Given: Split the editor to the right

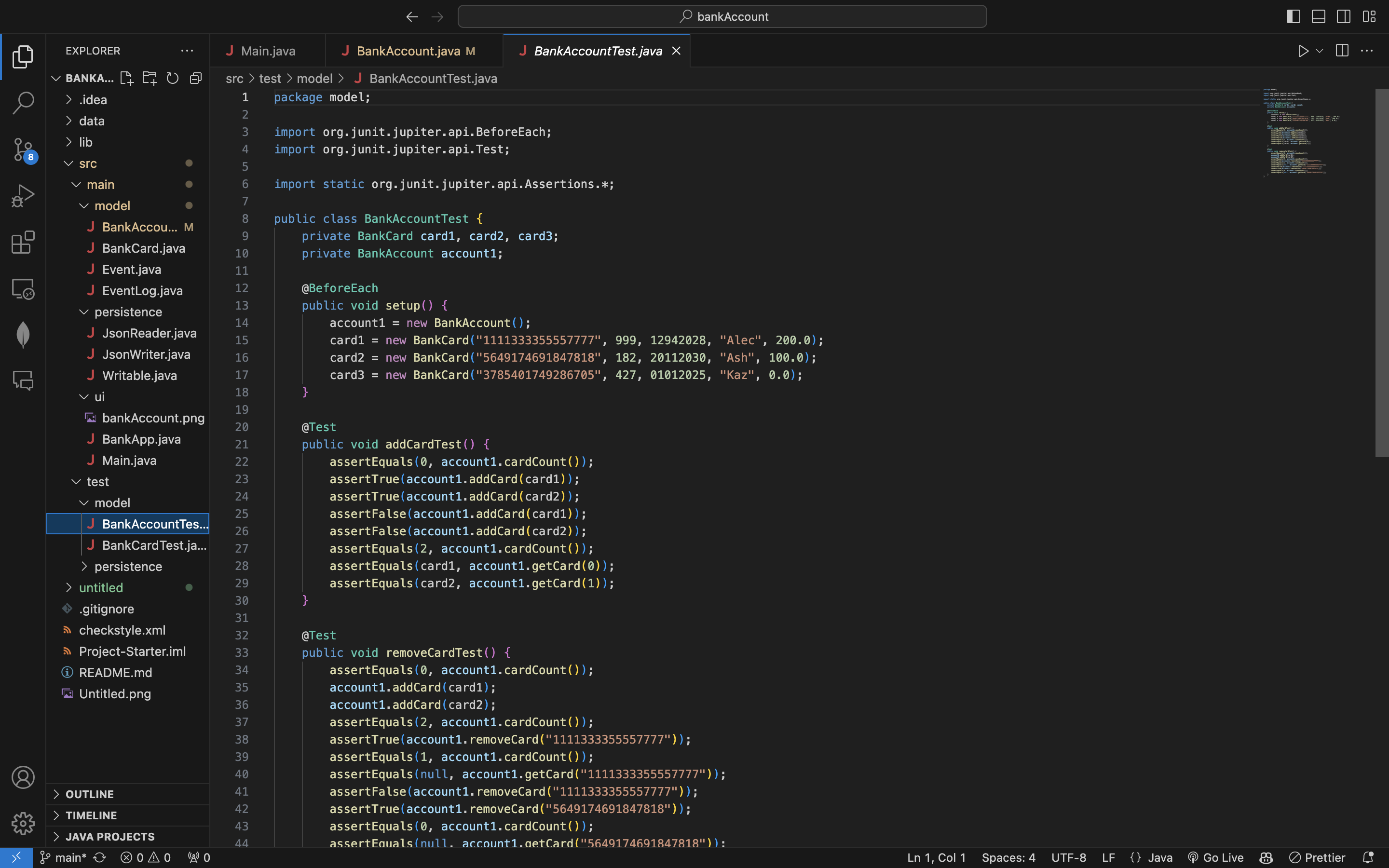Looking at the screenshot, I should (x=1342, y=51).
